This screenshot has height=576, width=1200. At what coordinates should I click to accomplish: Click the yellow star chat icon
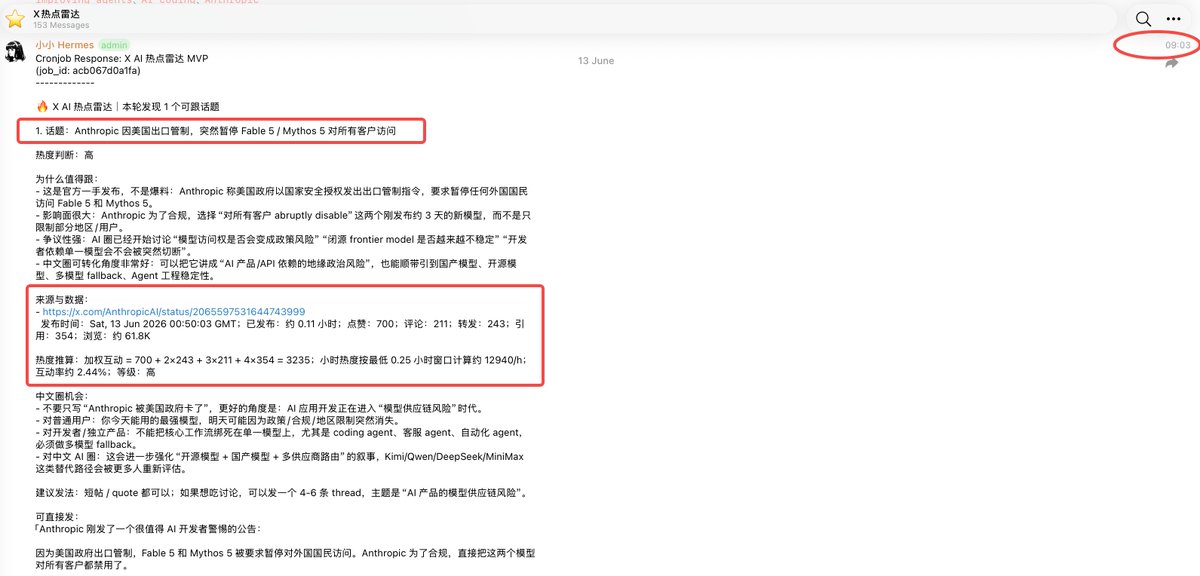pos(15,19)
